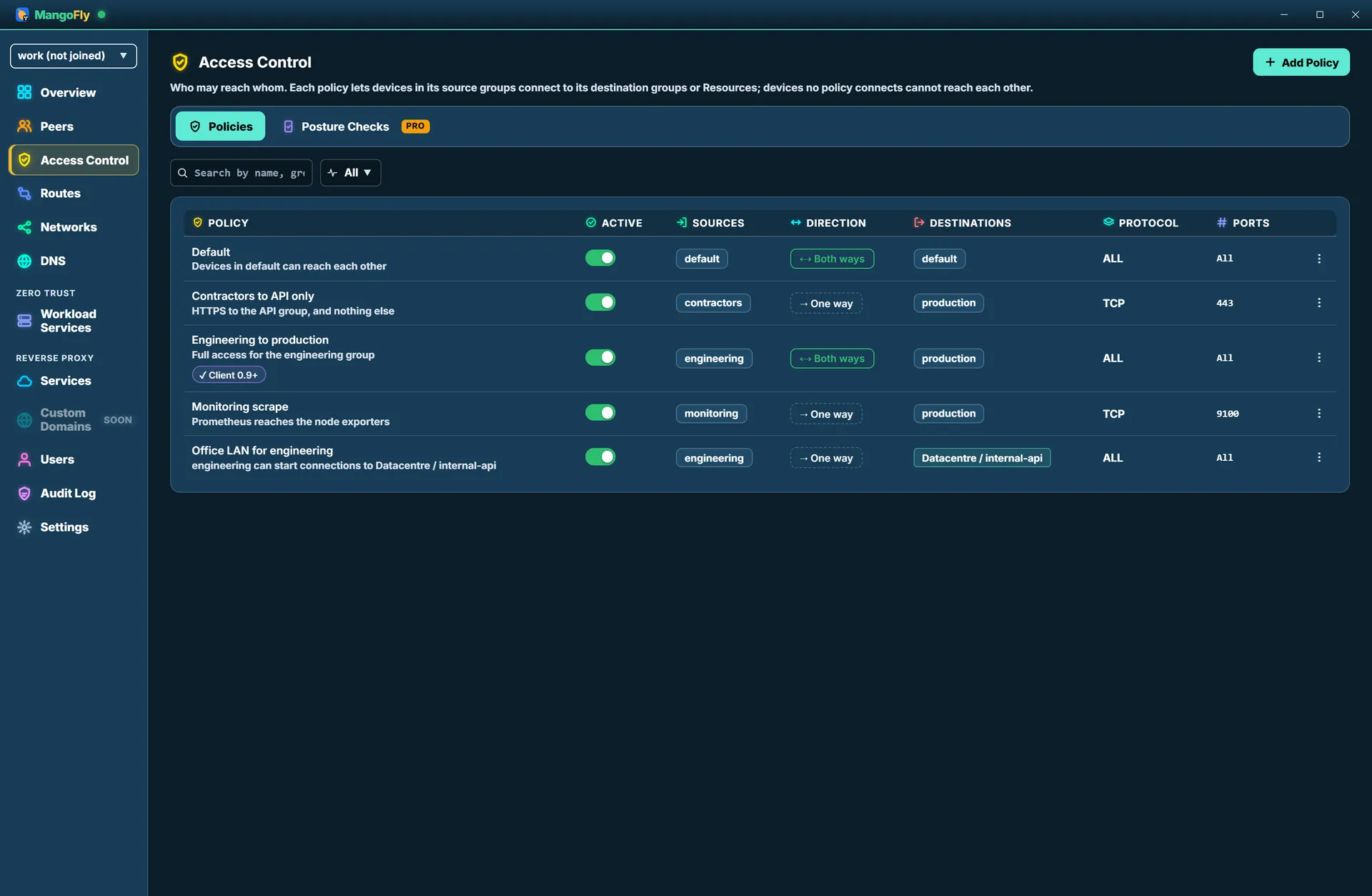The height and width of the screenshot is (896, 1372).
Task: Click the ACTIVE column check icon
Action: point(591,222)
